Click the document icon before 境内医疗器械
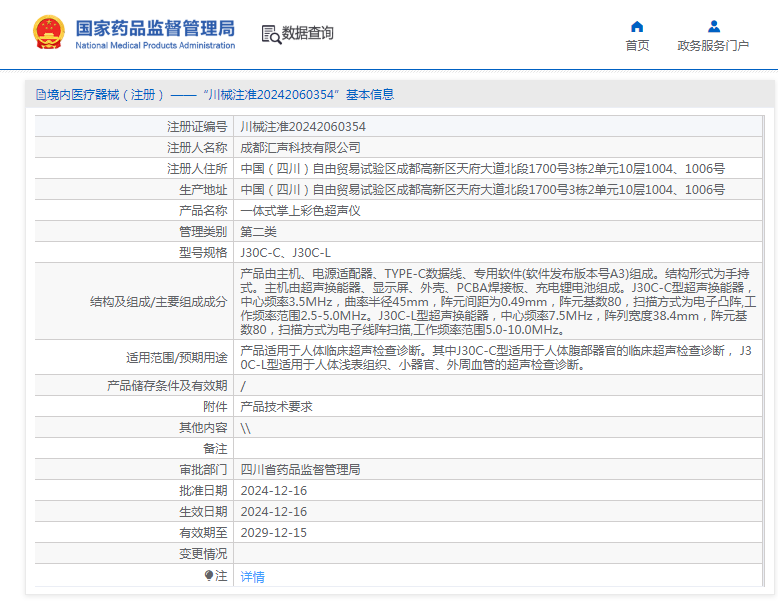The image size is (778, 606). pos(40,95)
